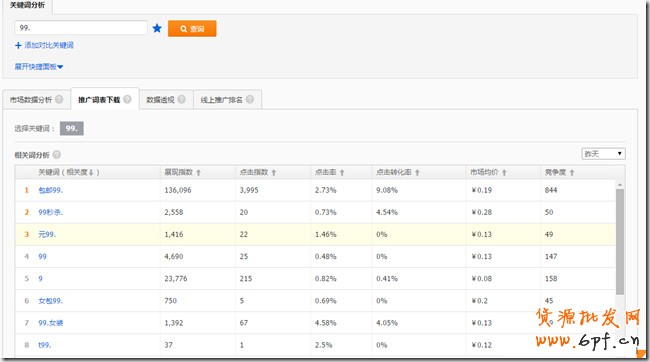Click help icon beside 线上推广排名 tab
The height and width of the screenshot is (362, 650).
coord(250,100)
